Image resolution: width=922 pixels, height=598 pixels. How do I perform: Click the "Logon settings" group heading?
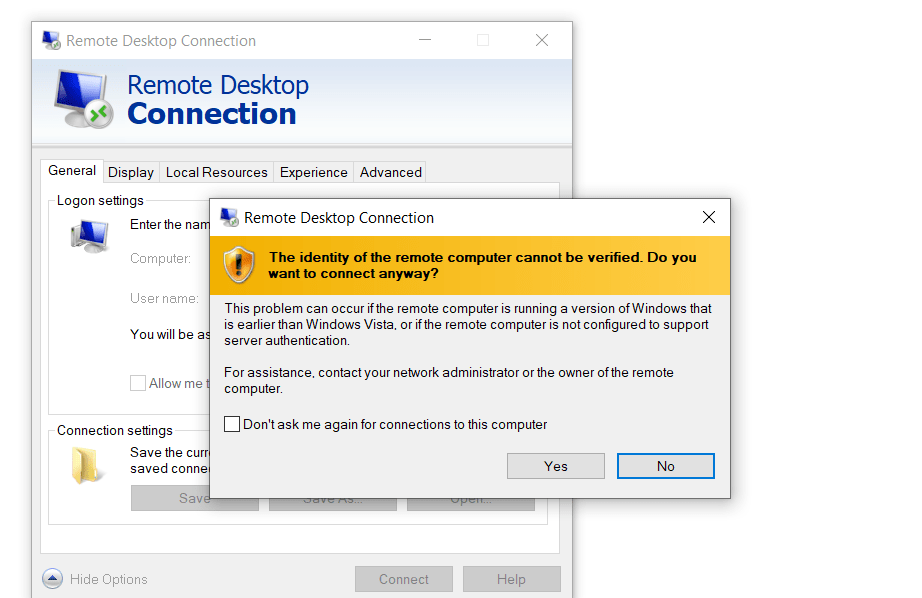[100, 201]
